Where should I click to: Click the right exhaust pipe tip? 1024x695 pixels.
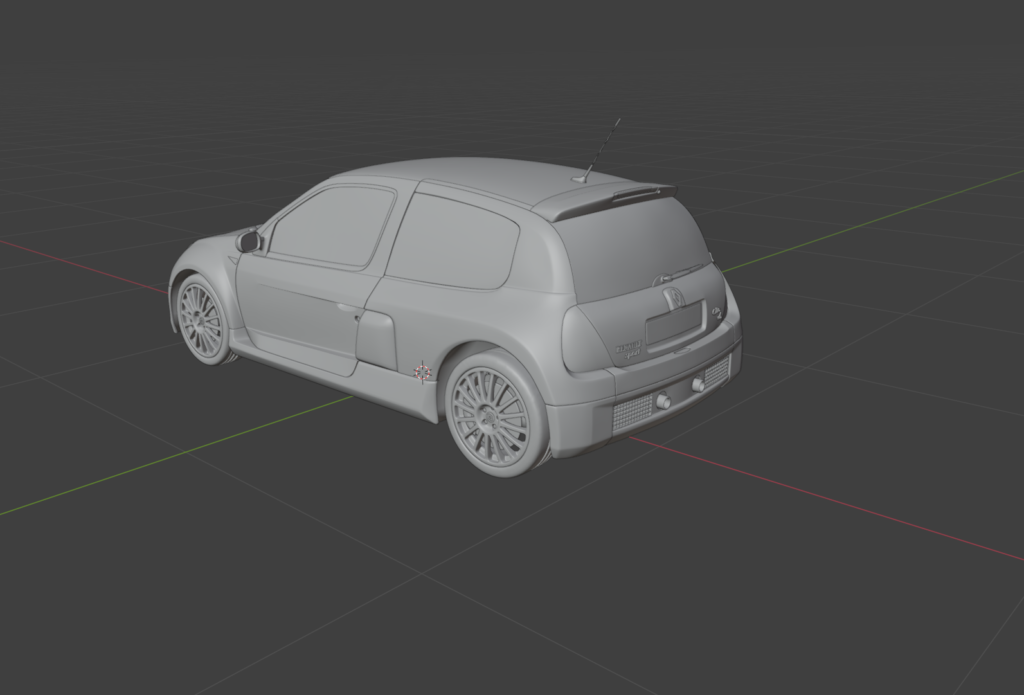(697, 385)
